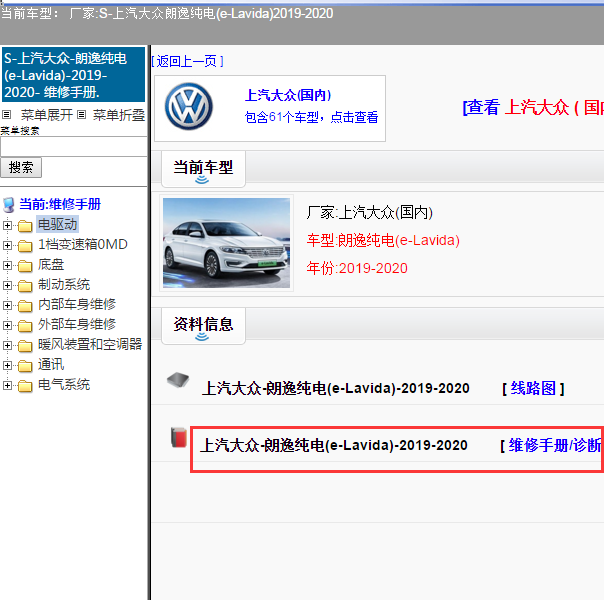Select the 外部车身维修 tree item
This screenshot has height=600, width=604.
tap(77, 324)
